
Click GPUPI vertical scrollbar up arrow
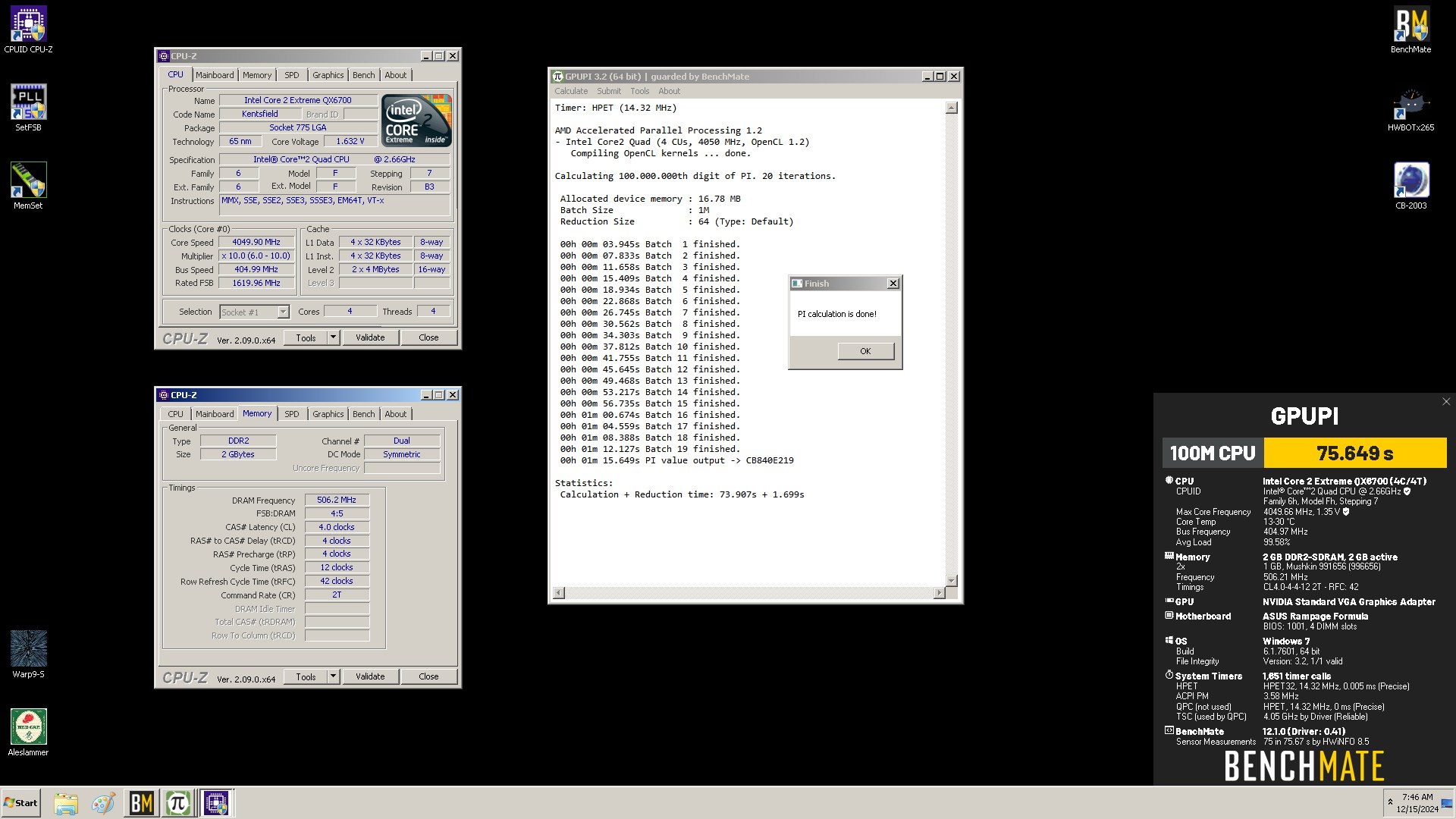952,108
